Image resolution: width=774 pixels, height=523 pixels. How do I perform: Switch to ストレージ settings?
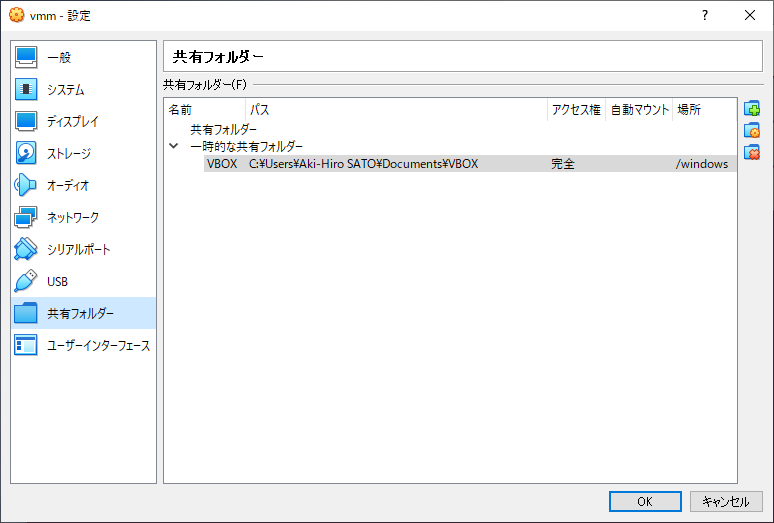point(83,153)
